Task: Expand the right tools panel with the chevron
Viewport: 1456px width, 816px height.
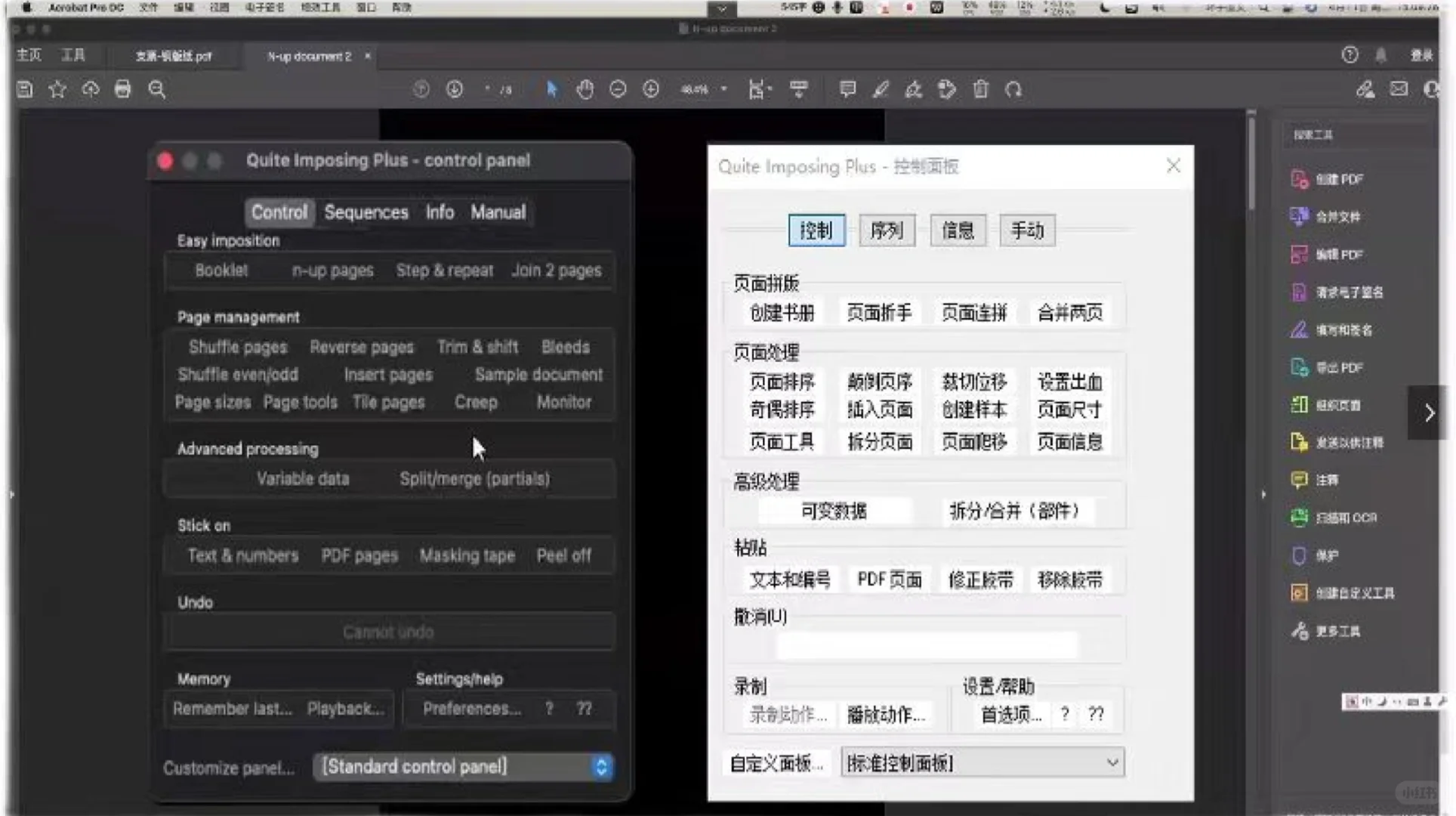Action: click(1430, 413)
